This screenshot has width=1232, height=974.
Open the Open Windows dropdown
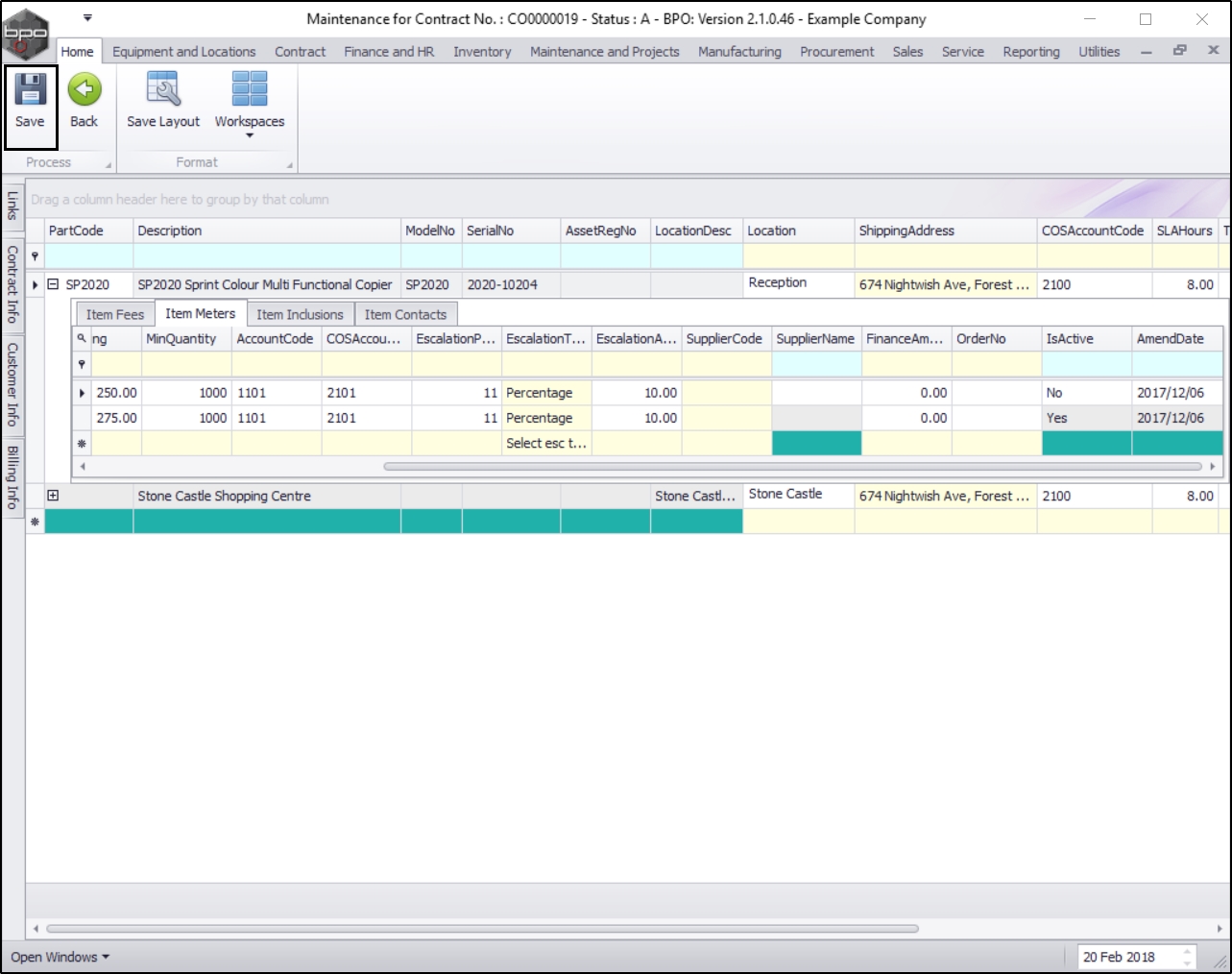tap(60, 957)
